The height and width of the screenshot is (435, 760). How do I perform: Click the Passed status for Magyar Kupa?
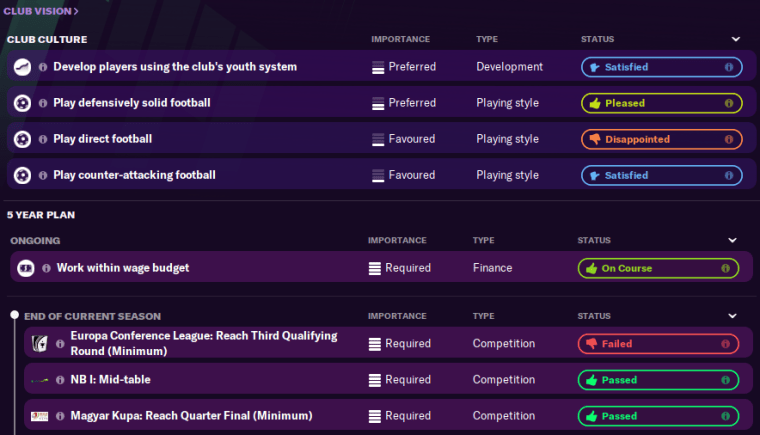(x=657, y=416)
